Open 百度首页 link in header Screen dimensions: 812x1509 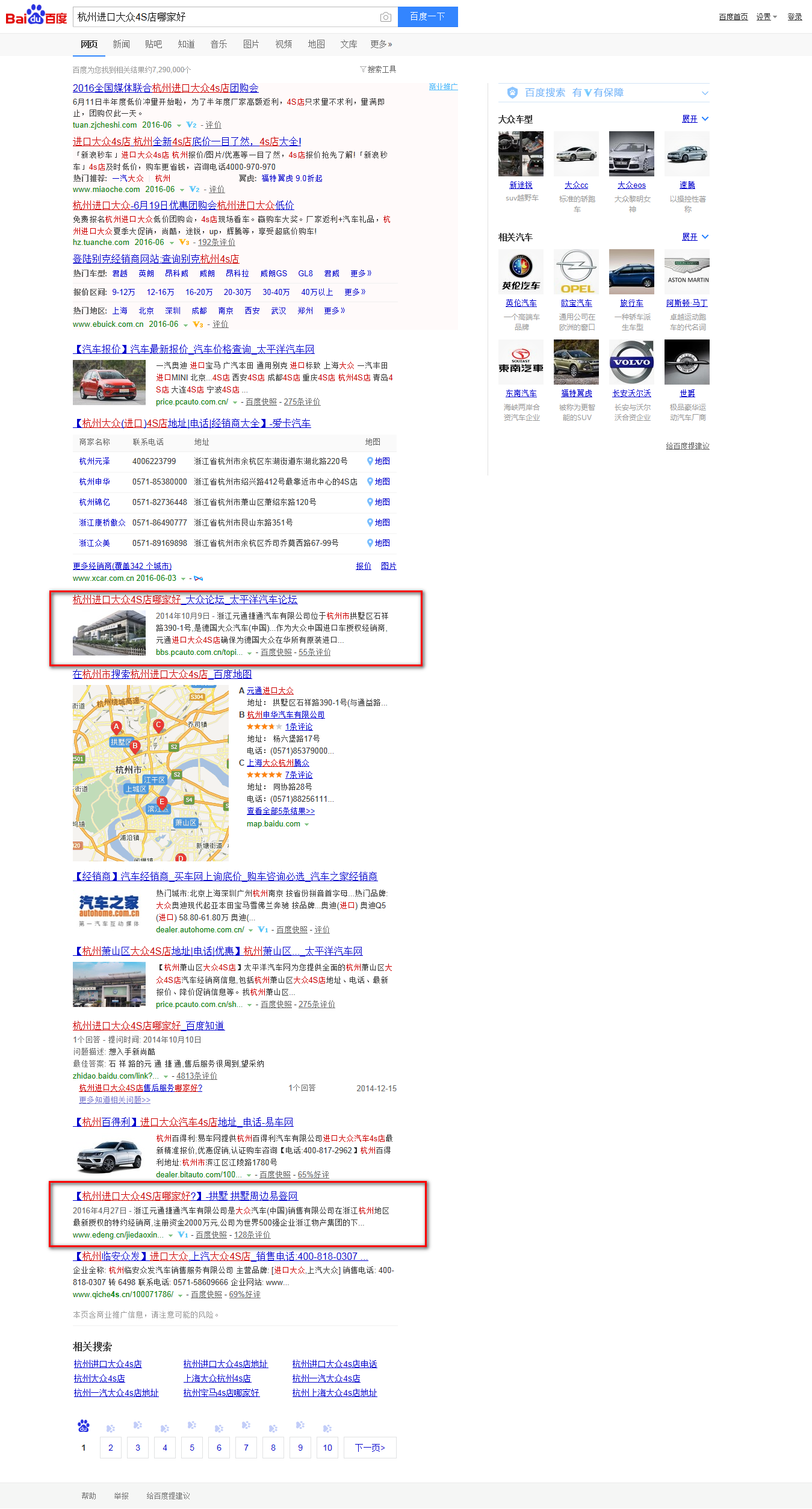tap(733, 17)
